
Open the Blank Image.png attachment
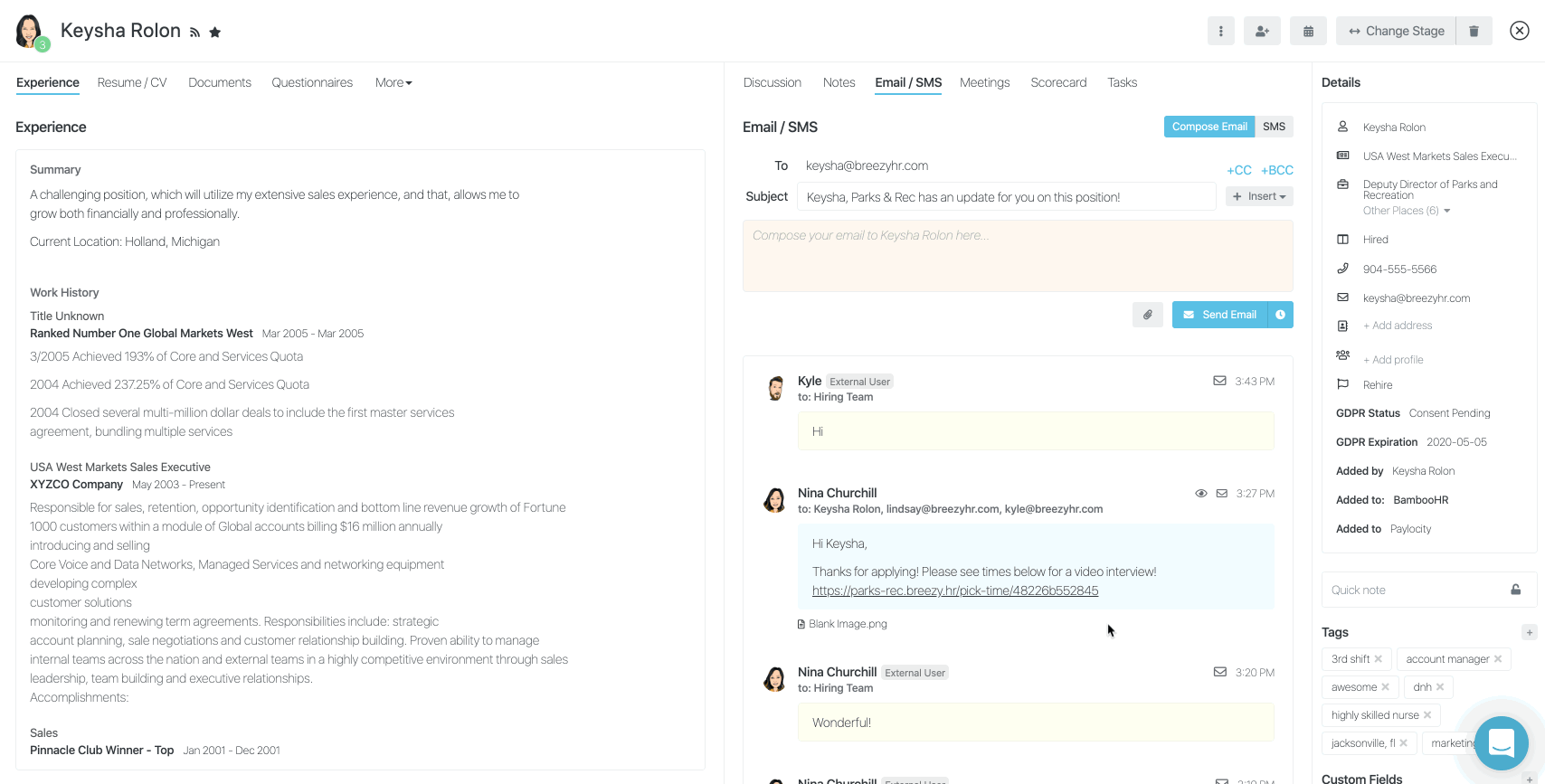[842, 624]
